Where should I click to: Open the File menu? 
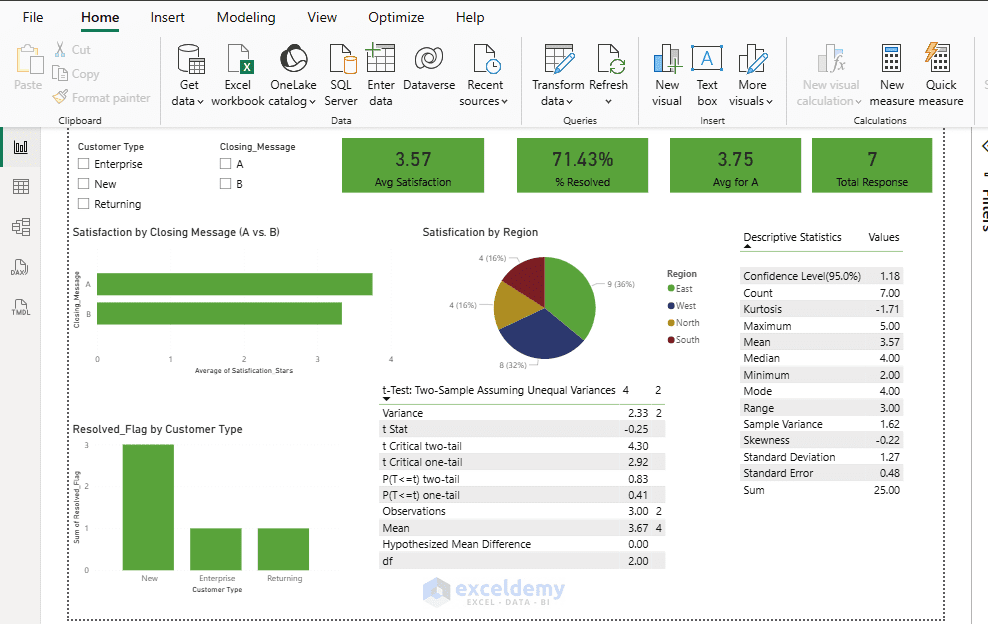(33, 17)
